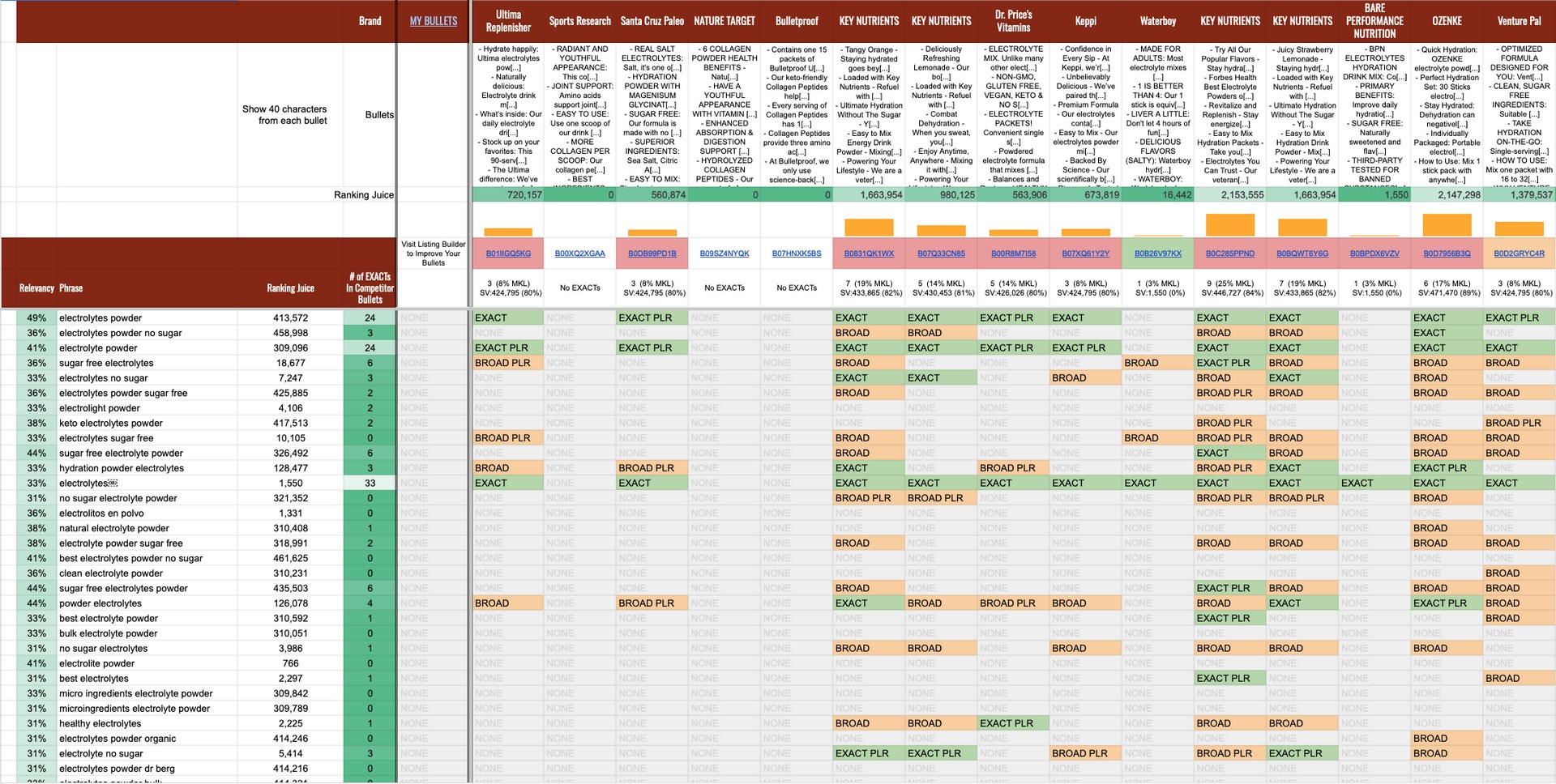1556x784 pixels.
Task: Click the B0D2GRYC4R link in the orange cell
Action: [1519, 254]
